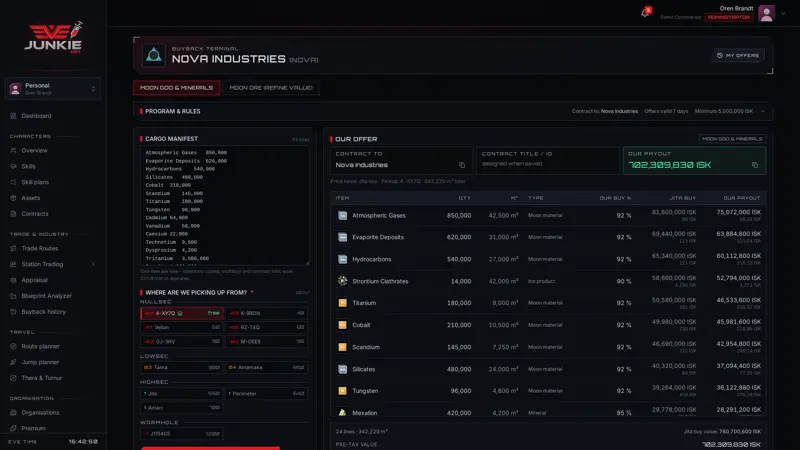Open Dashboard via its sidebar icon
The height and width of the screenshot is (450, 800).
[x=13, y=116]
